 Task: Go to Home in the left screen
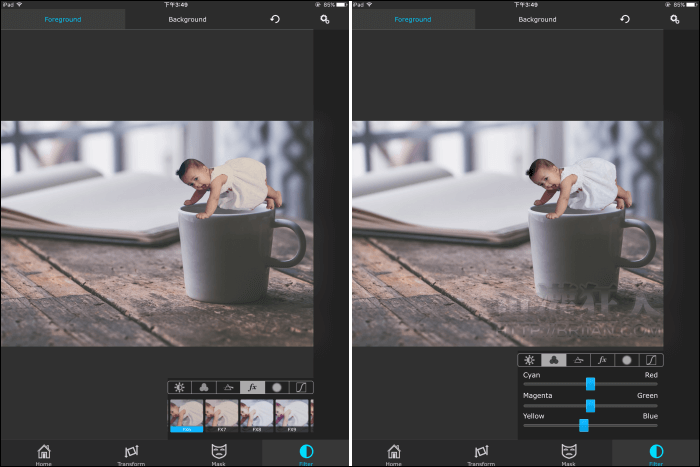44,453
